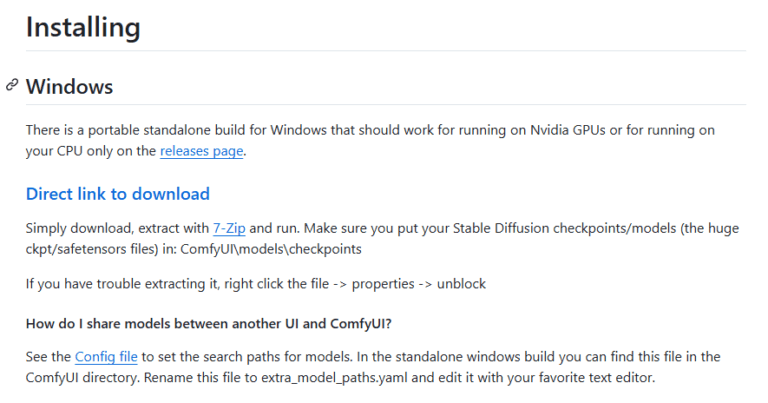Open the releases page link
Image resolution: width=768 pixels, height=403 pixels.
201,152
